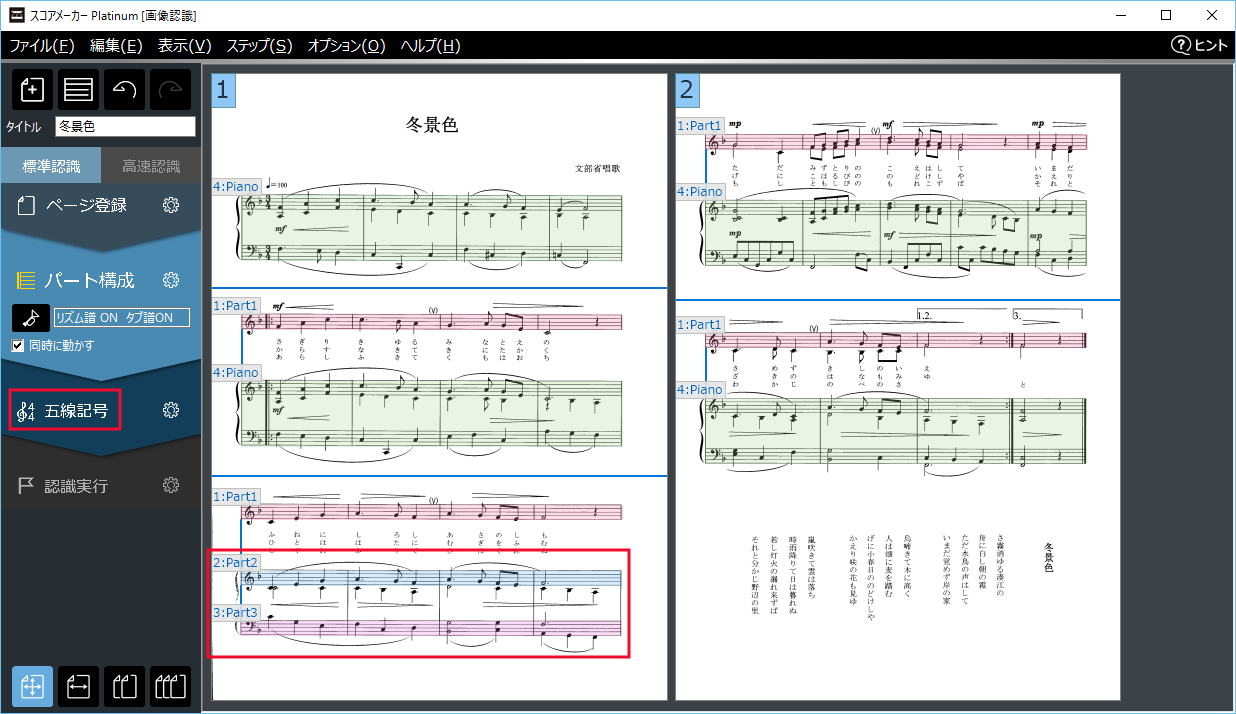Select the page 1 number badge
Viewport: 1236px width, 714px height.
[x=223, y=90]
